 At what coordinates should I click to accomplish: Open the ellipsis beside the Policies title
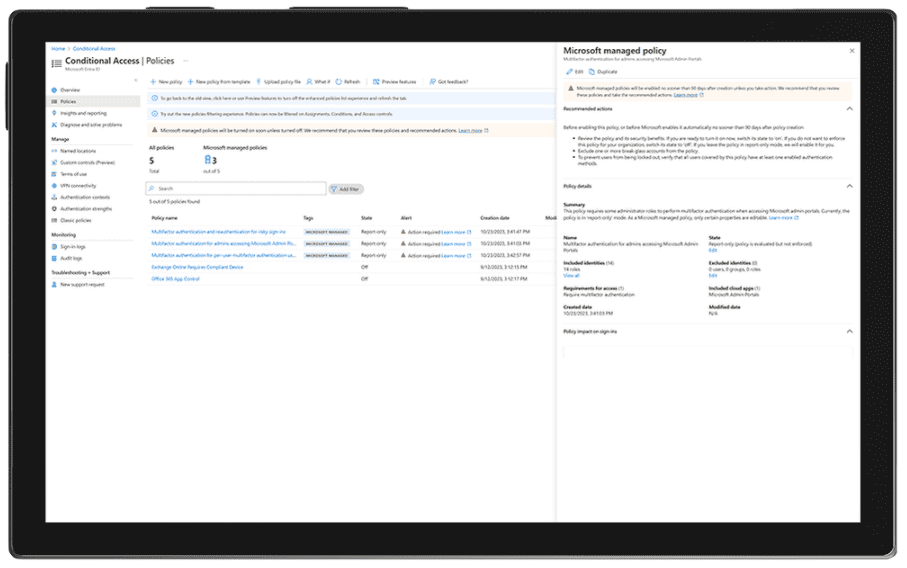coord(186,61)
